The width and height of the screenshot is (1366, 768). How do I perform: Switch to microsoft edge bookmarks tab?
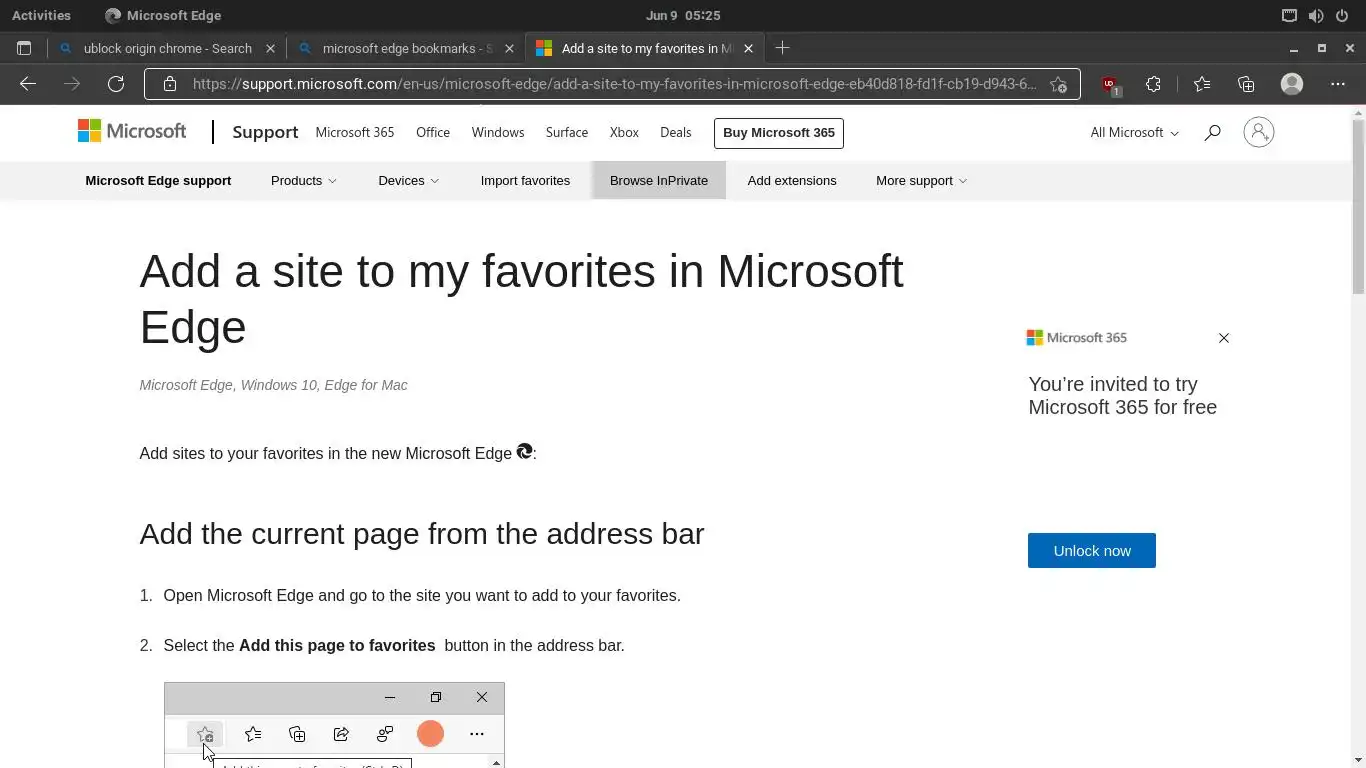[406, 48]
